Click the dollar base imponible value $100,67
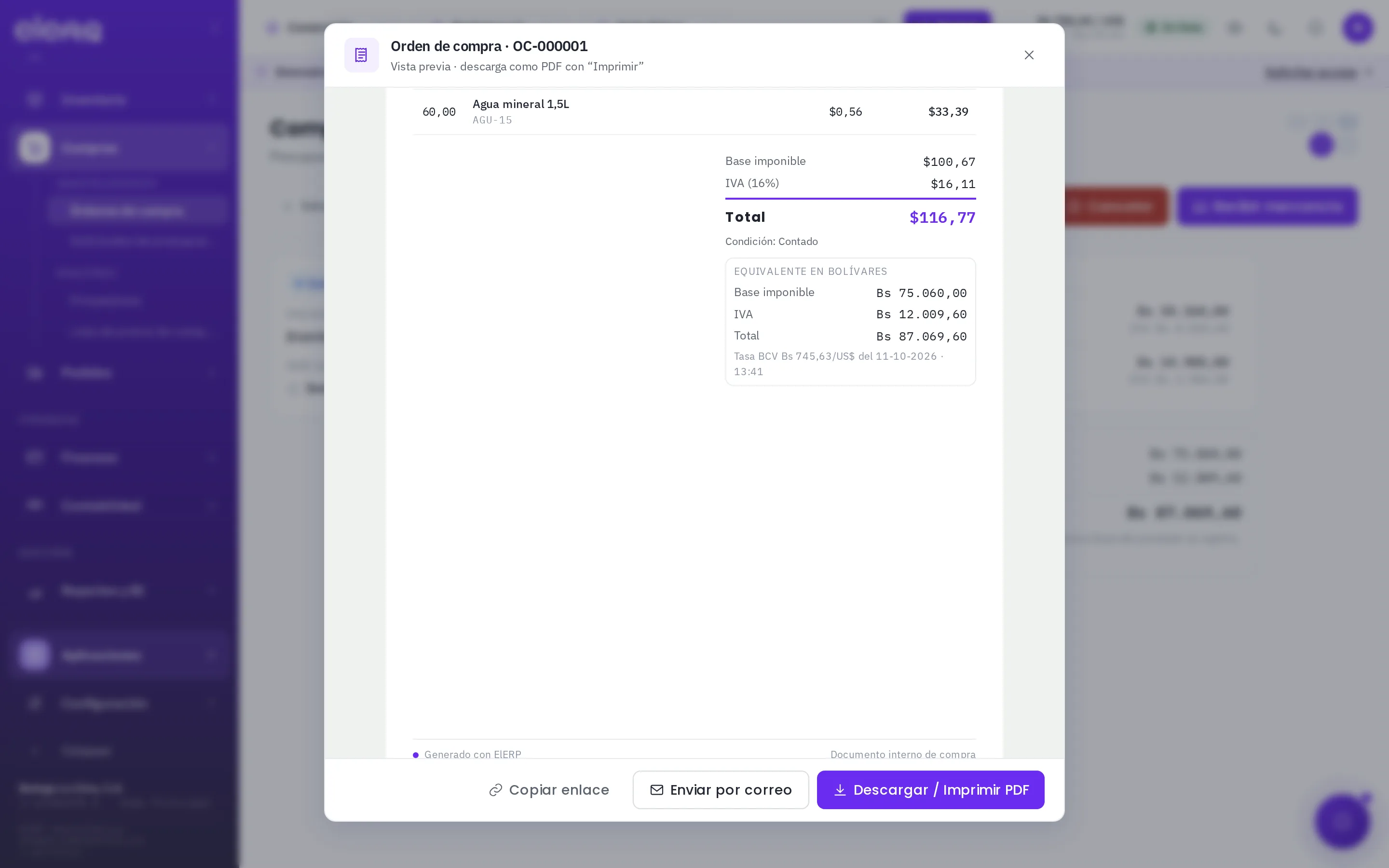The width and height of the screenshot is (1389, 868). coord(949,162)
